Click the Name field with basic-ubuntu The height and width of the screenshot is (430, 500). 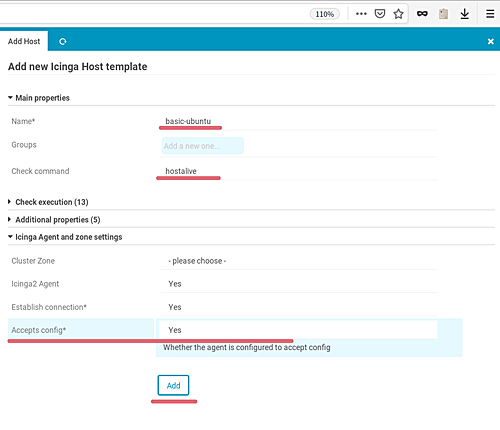pos(298,121)
